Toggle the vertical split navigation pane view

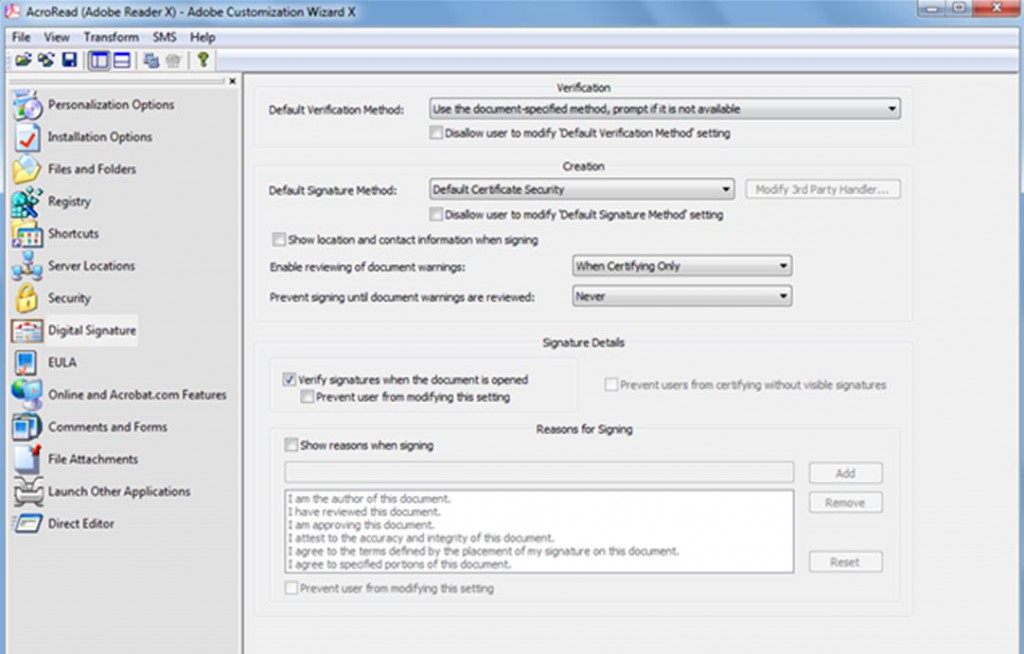point(99,60)
